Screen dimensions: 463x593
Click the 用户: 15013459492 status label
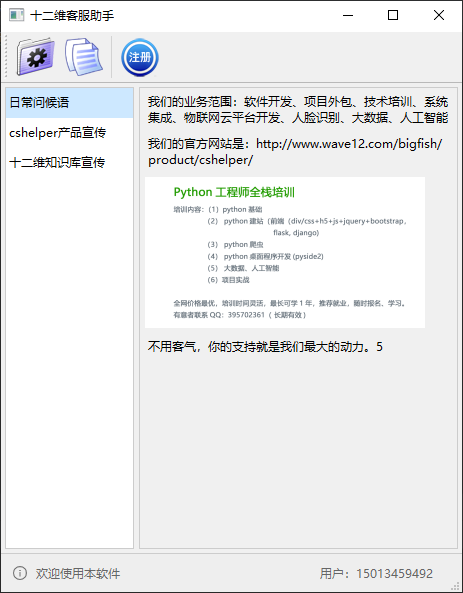(376, 573)
